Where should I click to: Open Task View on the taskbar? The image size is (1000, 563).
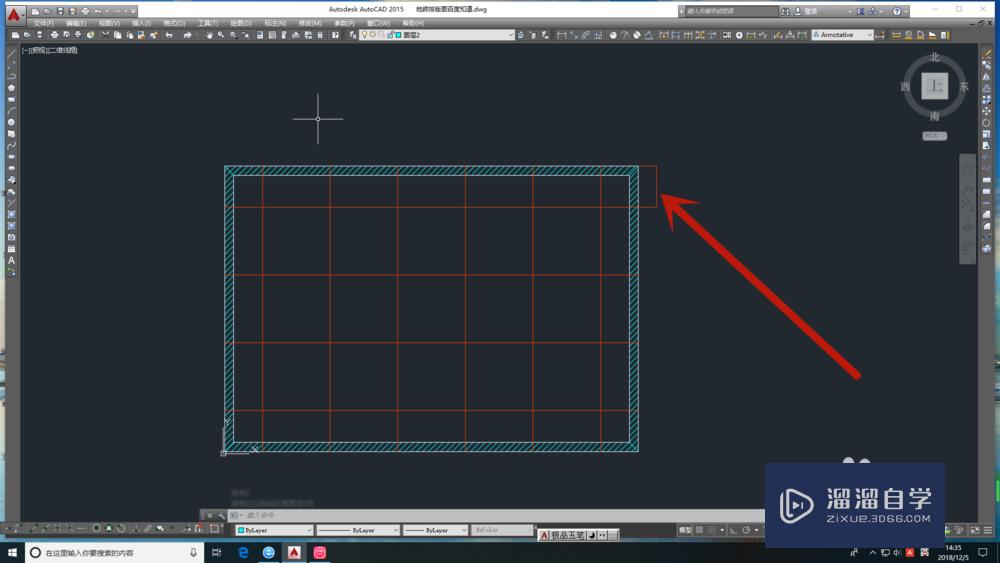(x=217, y=552)
